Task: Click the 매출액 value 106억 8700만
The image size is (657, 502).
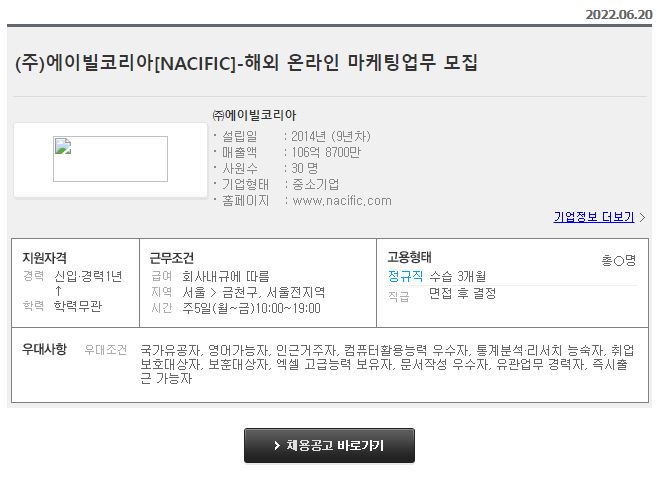Action: tap(326, 152)
